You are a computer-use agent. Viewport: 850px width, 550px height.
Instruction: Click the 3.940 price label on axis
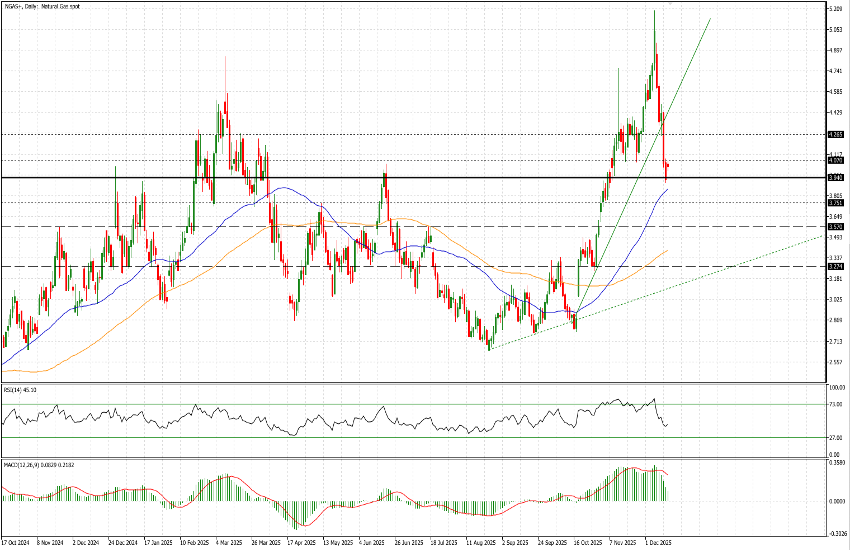click(x=836, y=178)
